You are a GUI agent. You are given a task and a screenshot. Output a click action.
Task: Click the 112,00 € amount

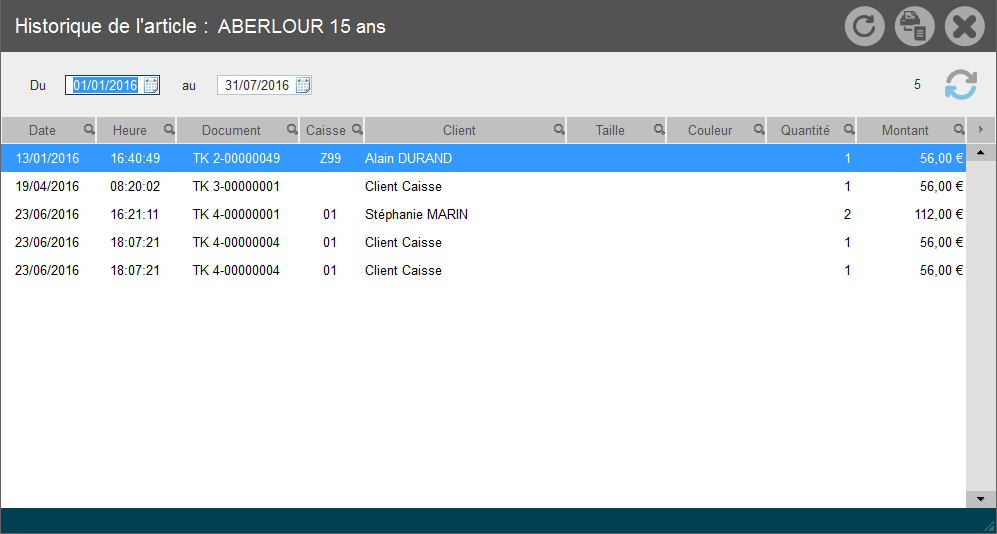click(x=937, y=214)
